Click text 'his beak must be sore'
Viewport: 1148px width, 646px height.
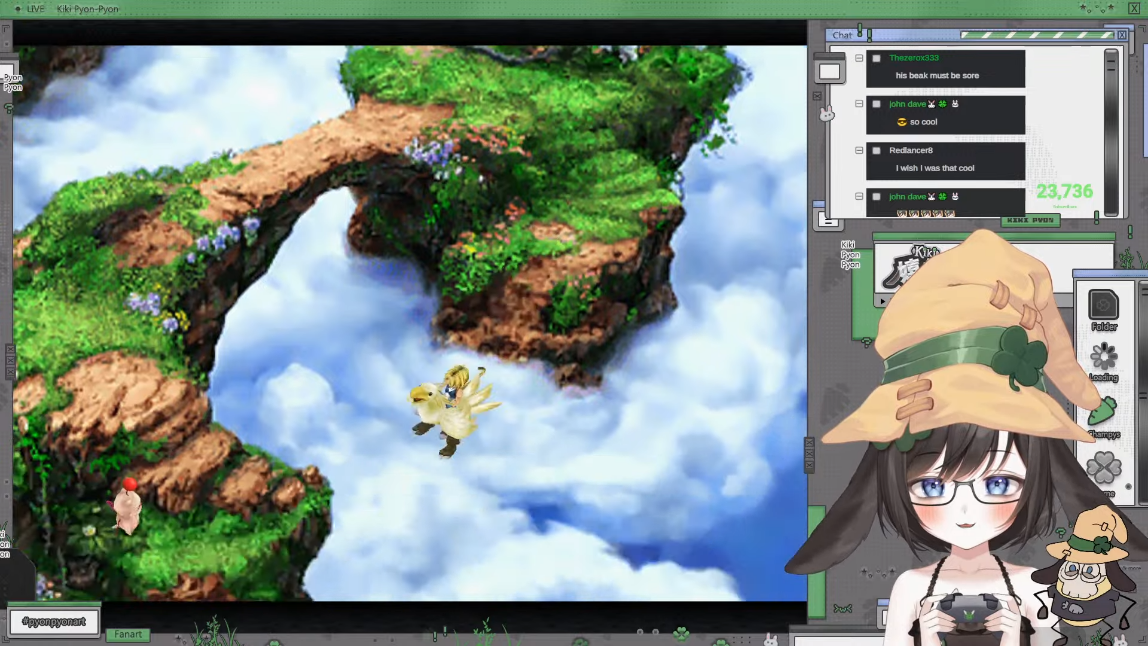tap(937, 75)
